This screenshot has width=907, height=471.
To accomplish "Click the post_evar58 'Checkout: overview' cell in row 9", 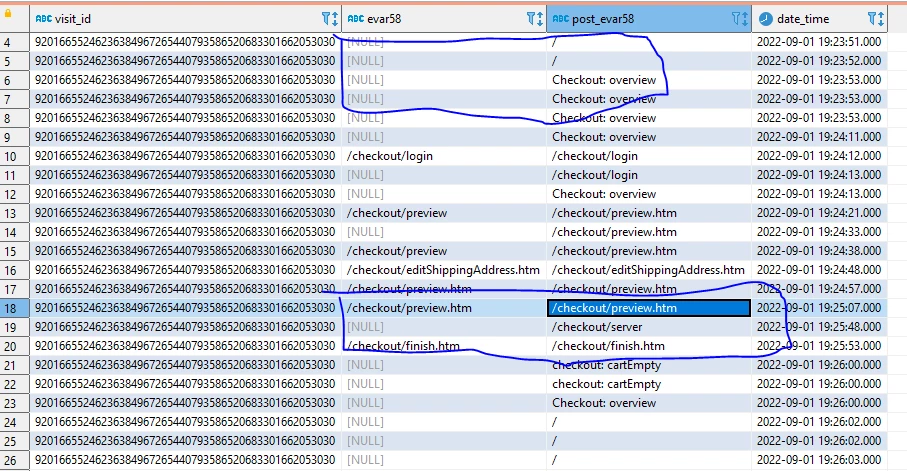I will point(649,137).
